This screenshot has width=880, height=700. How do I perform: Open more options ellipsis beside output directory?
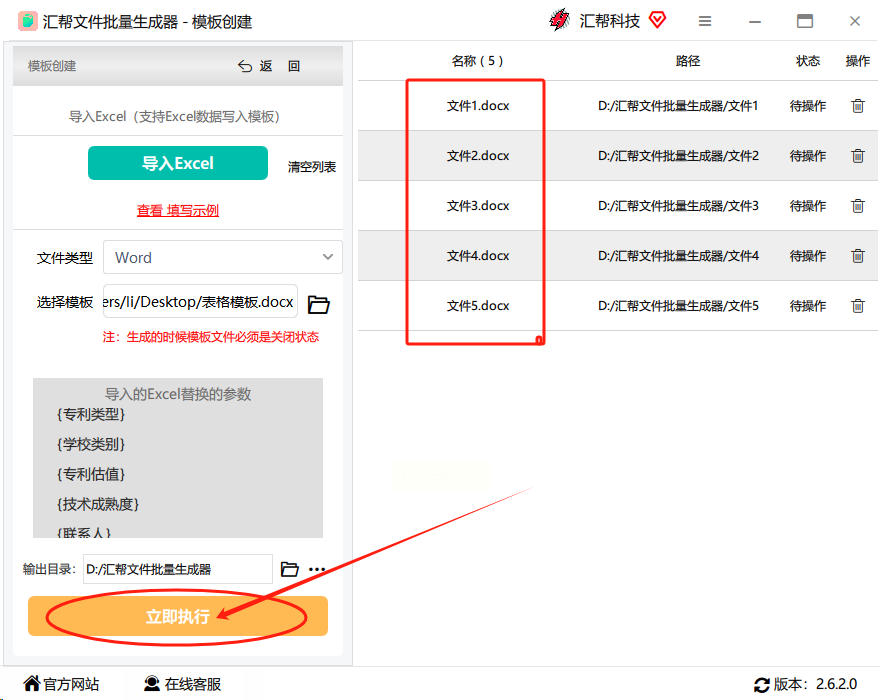tap(317, 569)
